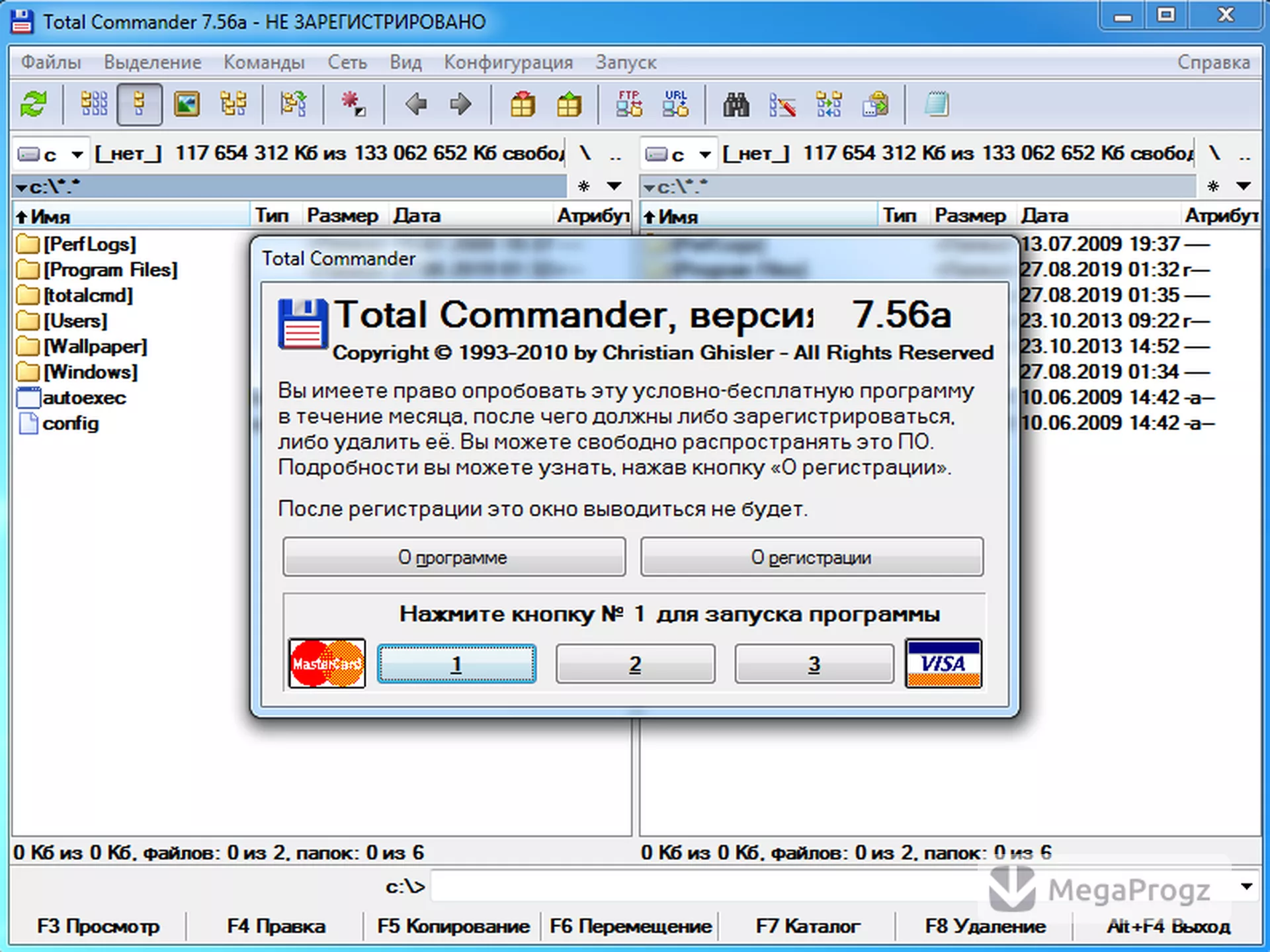Open the URL new connection toolbar icon
1270x952 pixels.
(x=675, y=105)
